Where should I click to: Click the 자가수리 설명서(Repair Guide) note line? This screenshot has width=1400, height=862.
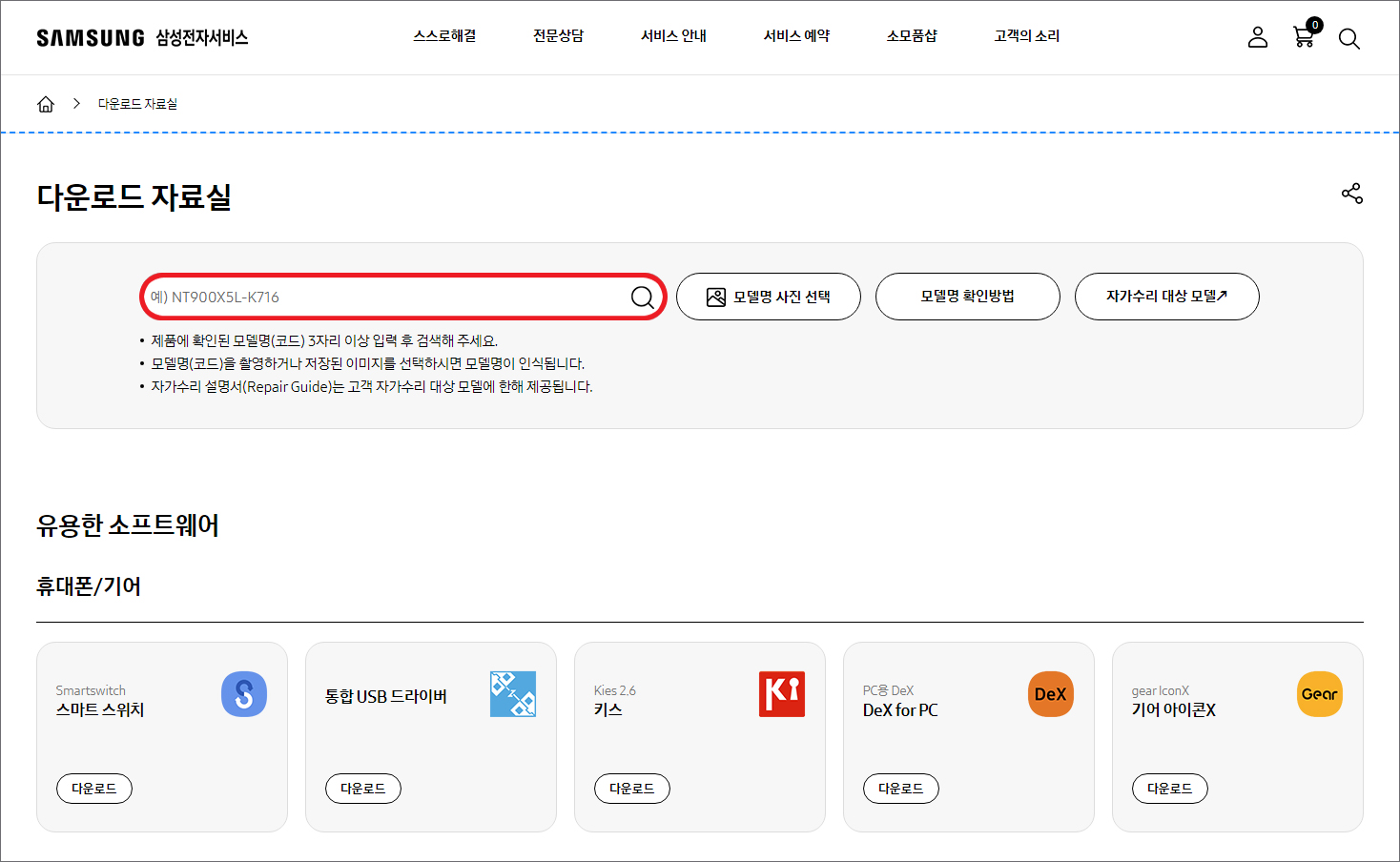click(372, 386)
